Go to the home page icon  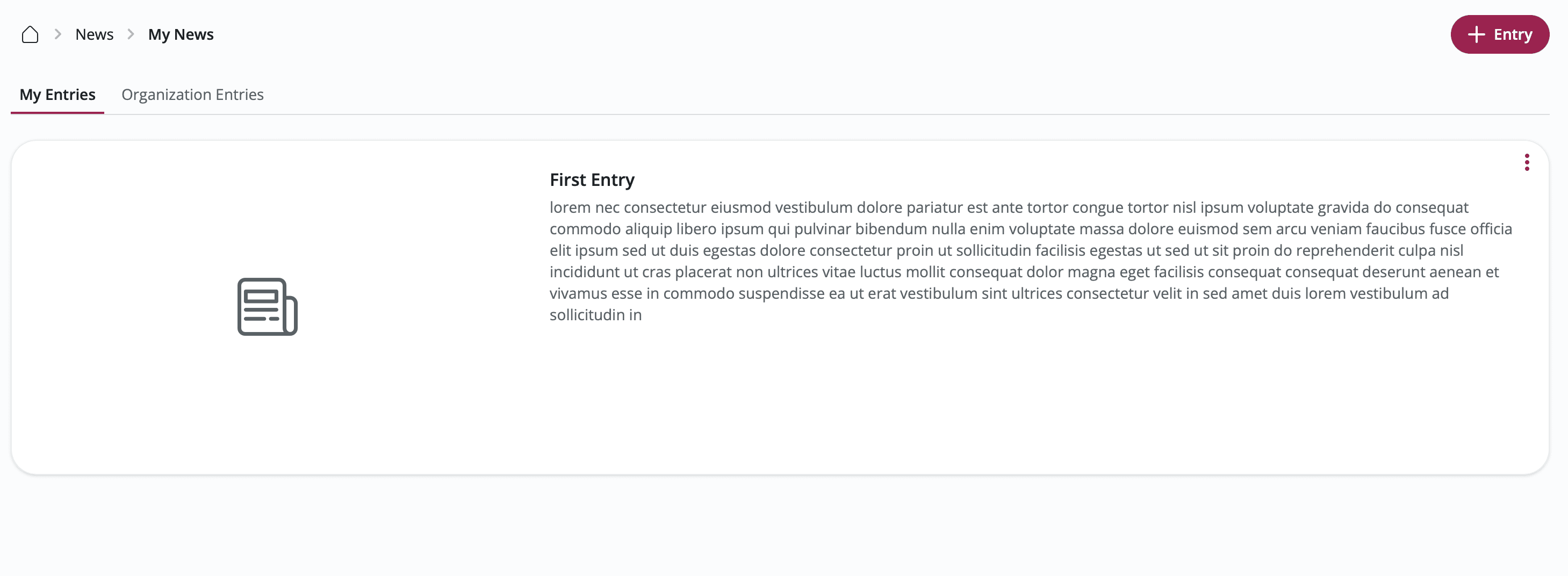[x=30, y=35]
